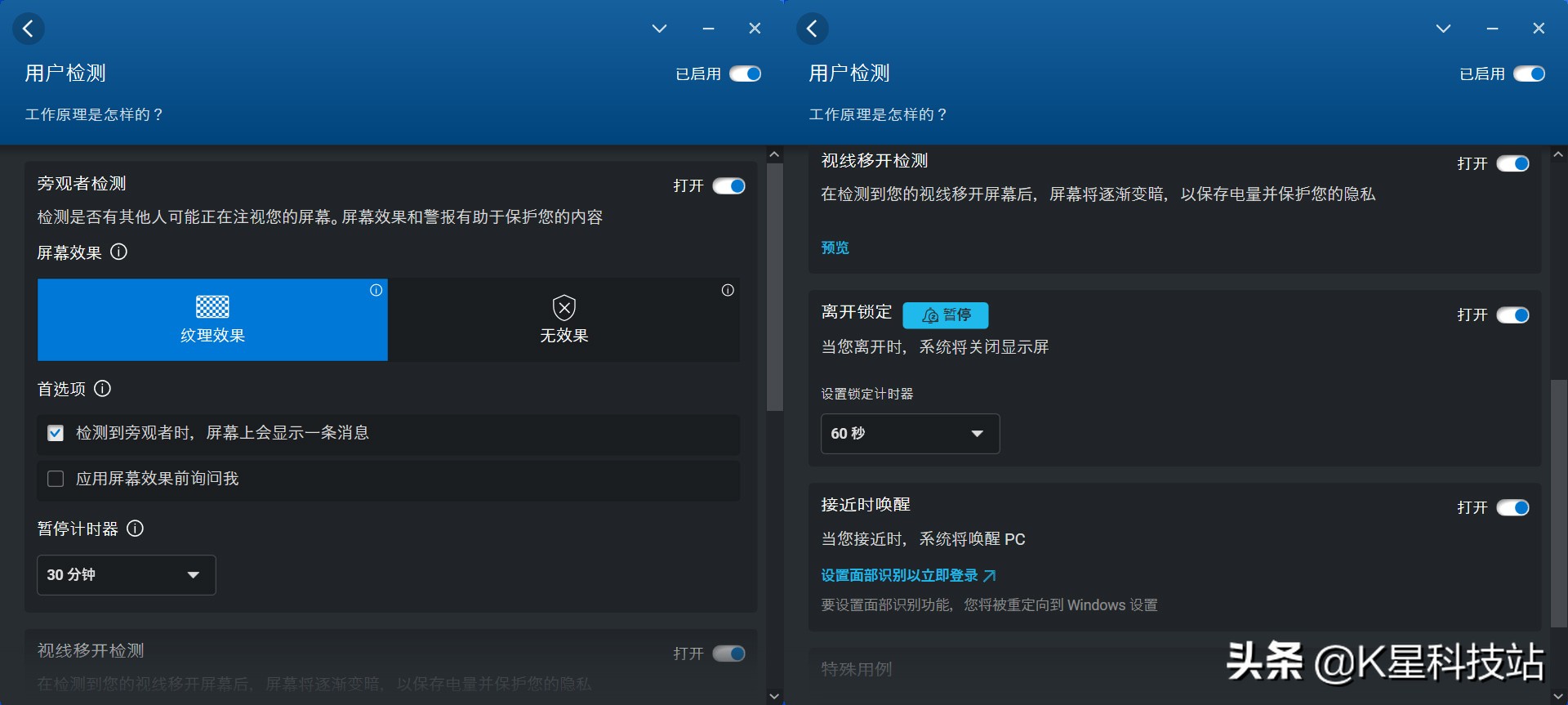Toggle 视线移开检测 switch in left window

tap(728, 654)
